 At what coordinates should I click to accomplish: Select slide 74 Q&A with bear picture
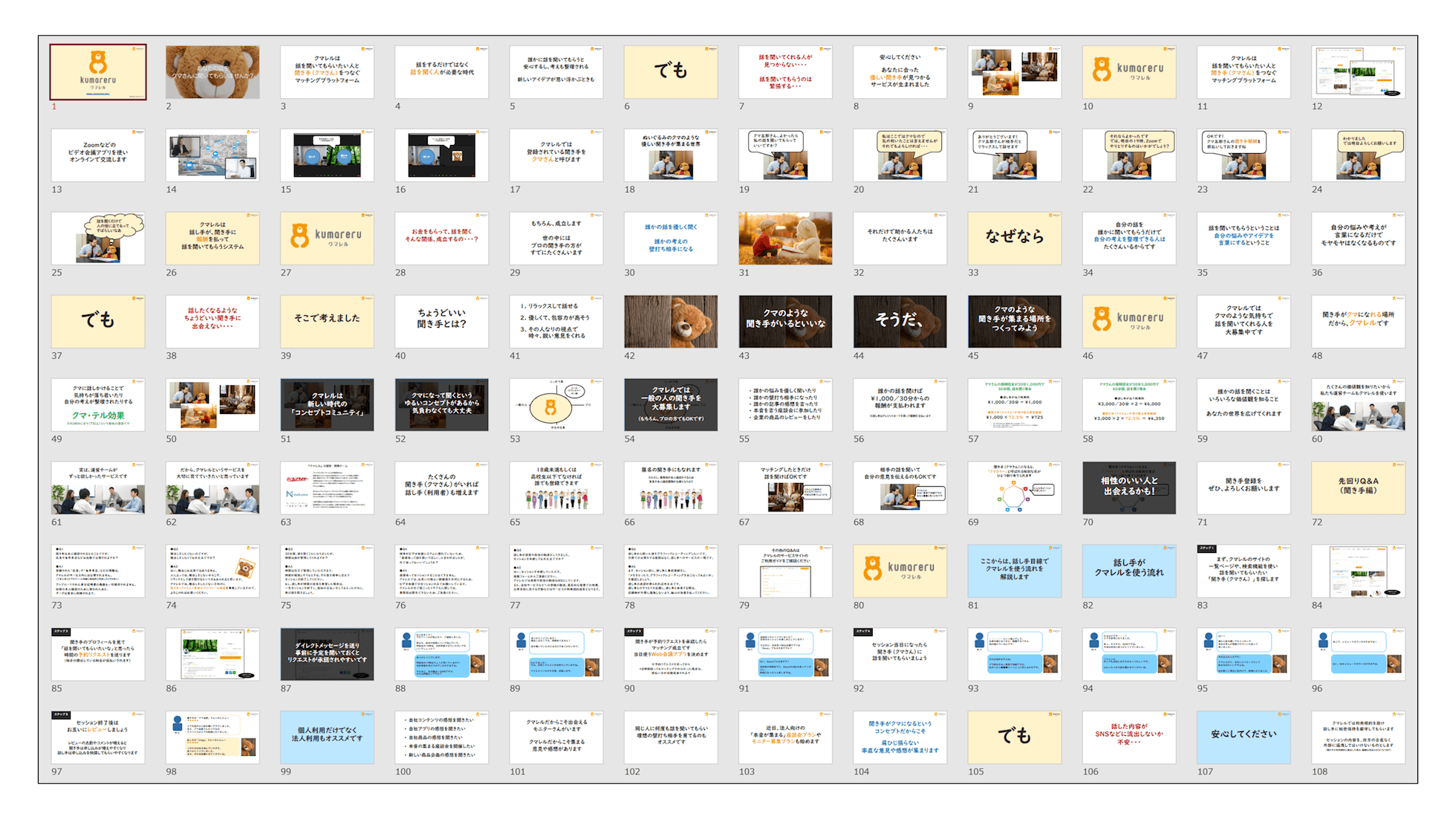point(212,572)
